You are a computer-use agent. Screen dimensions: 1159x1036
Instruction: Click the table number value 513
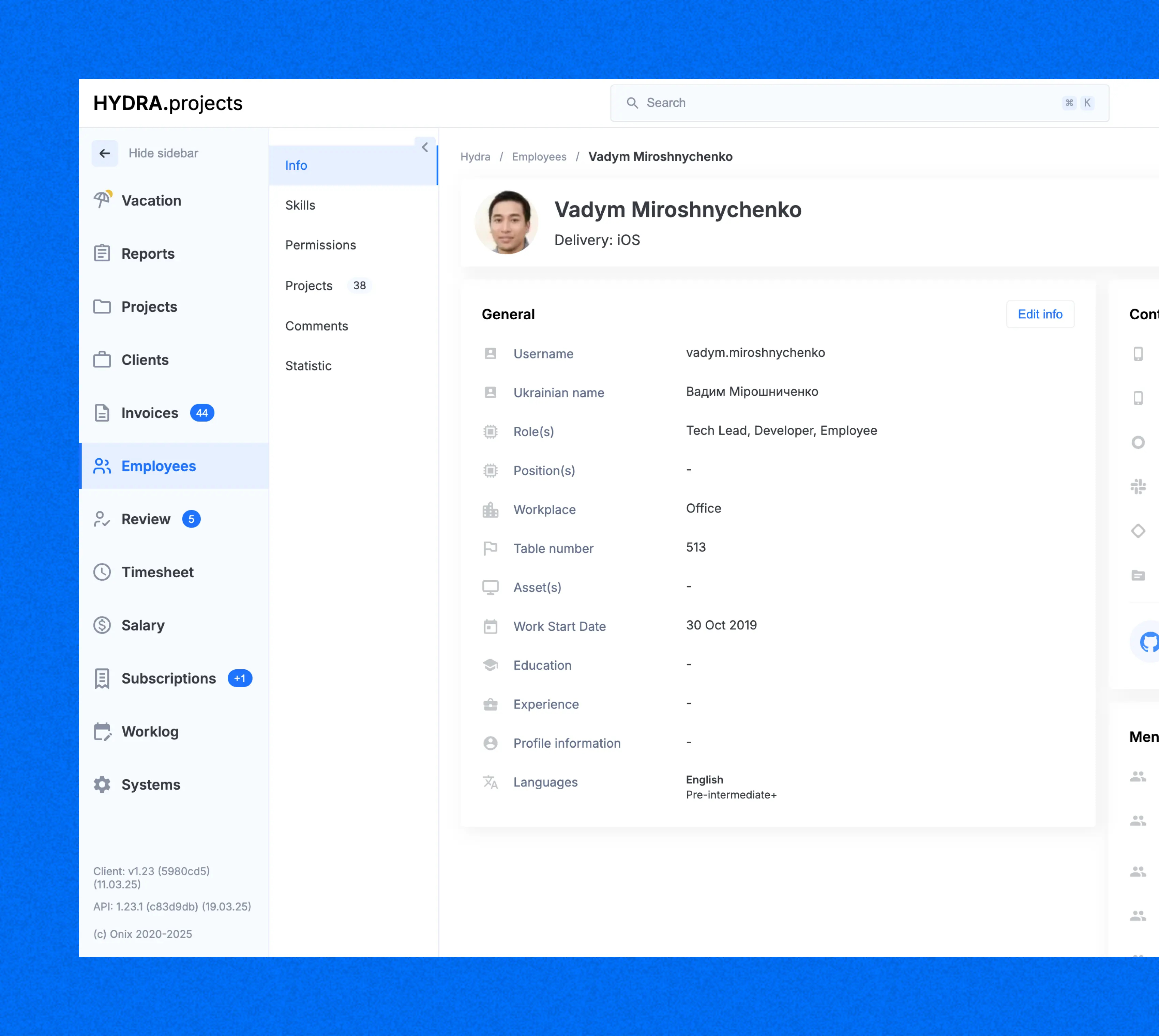coord(696,547)
